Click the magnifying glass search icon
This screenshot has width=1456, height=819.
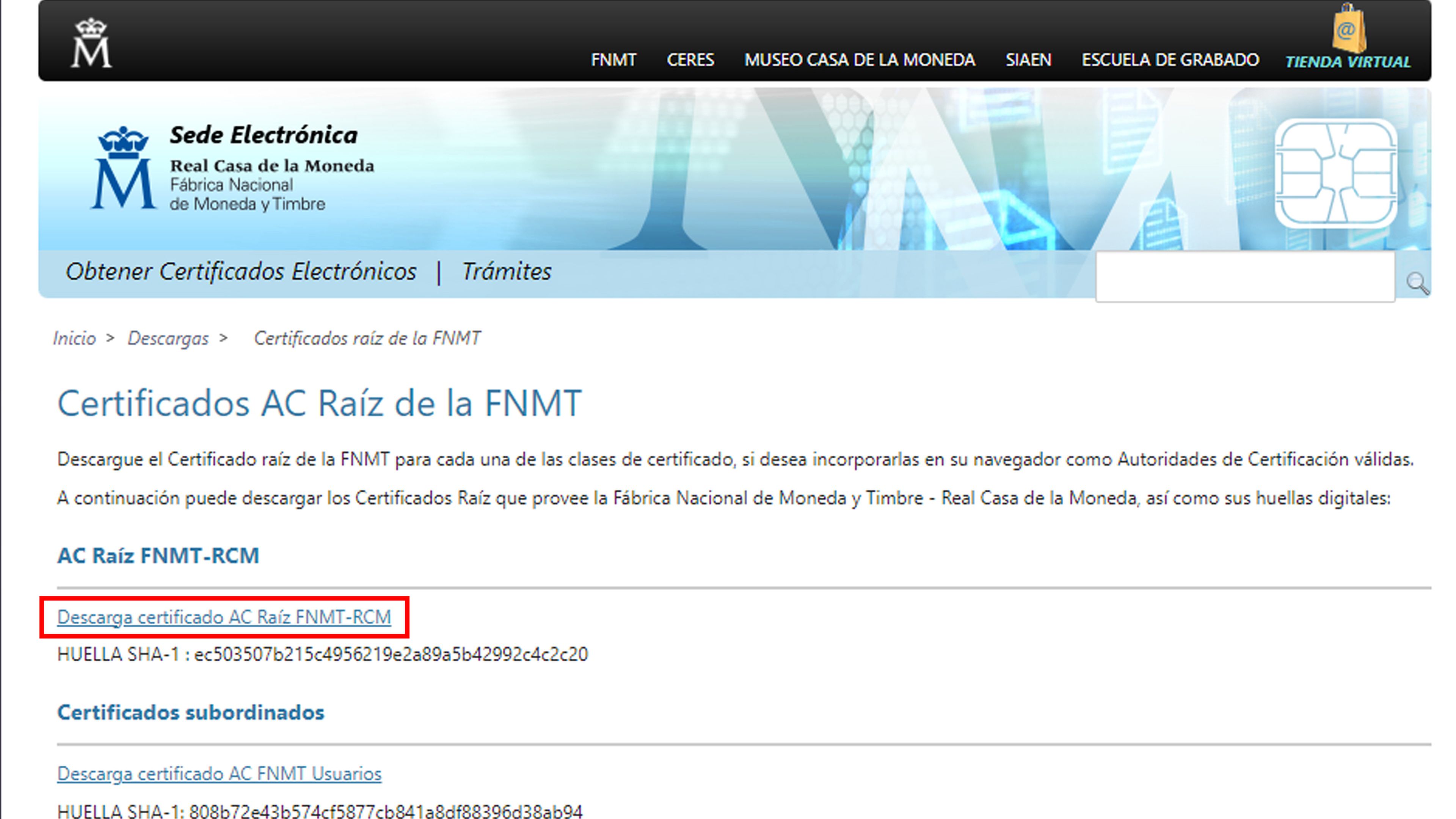tap(1417, 282)
